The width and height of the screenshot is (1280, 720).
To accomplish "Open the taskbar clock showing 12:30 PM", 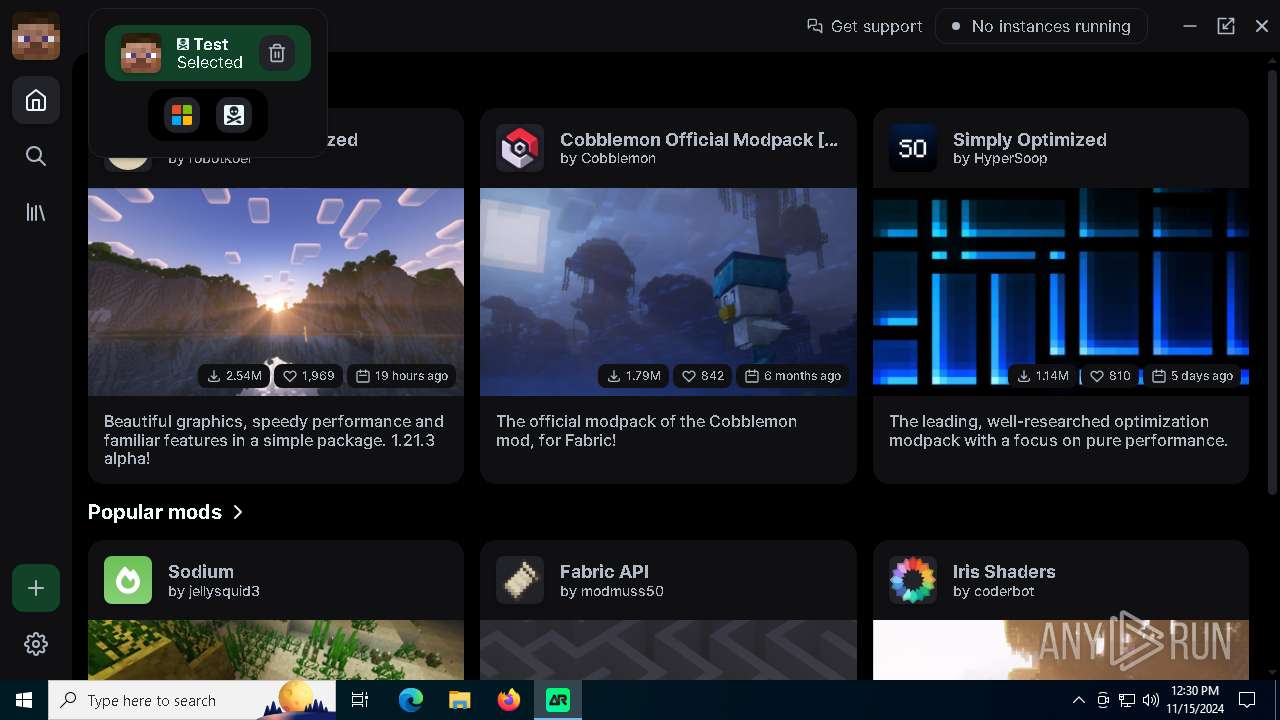I will point(1194,700).
